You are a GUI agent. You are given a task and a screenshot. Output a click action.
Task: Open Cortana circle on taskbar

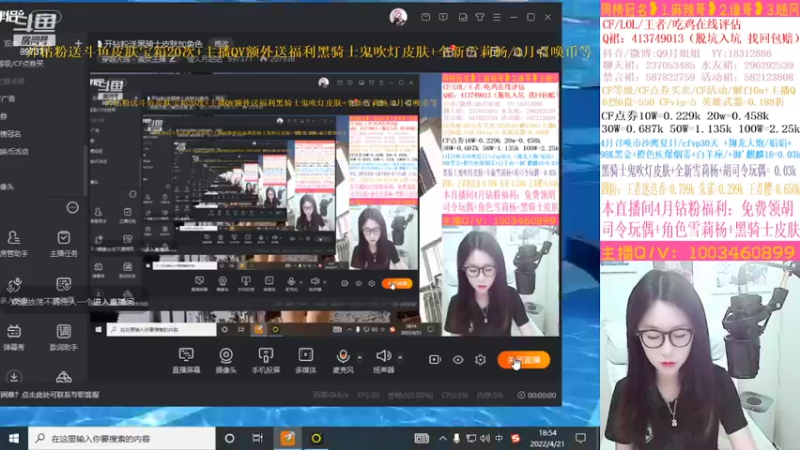point(230,438)
